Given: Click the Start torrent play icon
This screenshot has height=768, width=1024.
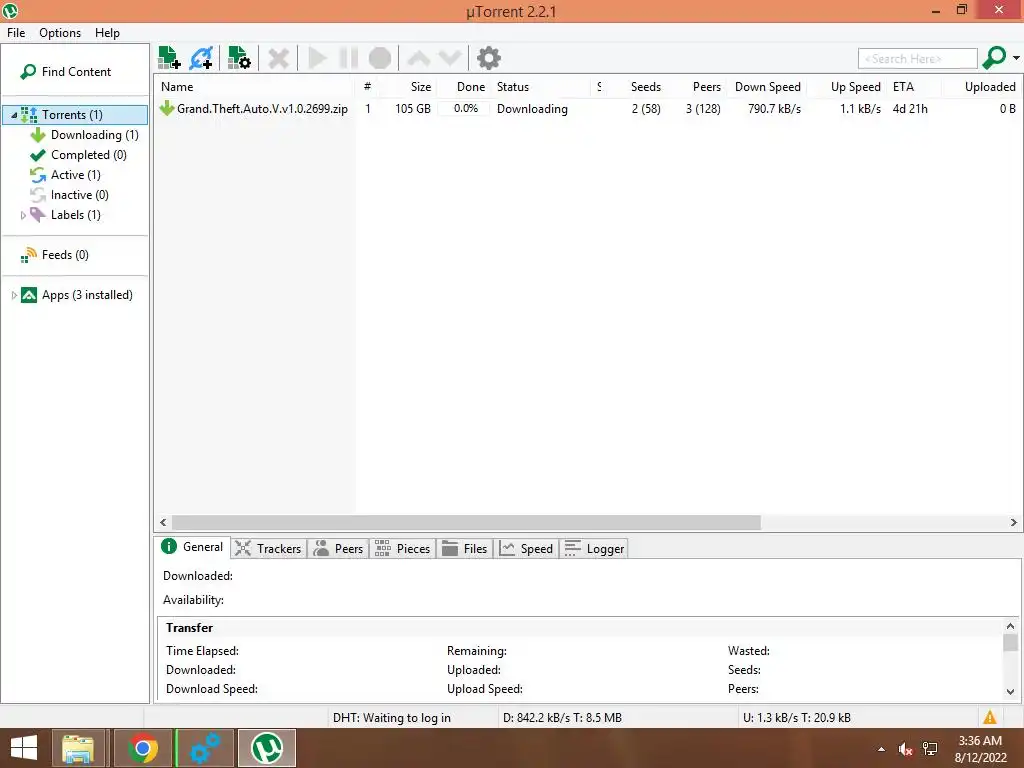Looking at the screenshot, I should point(317,58).
